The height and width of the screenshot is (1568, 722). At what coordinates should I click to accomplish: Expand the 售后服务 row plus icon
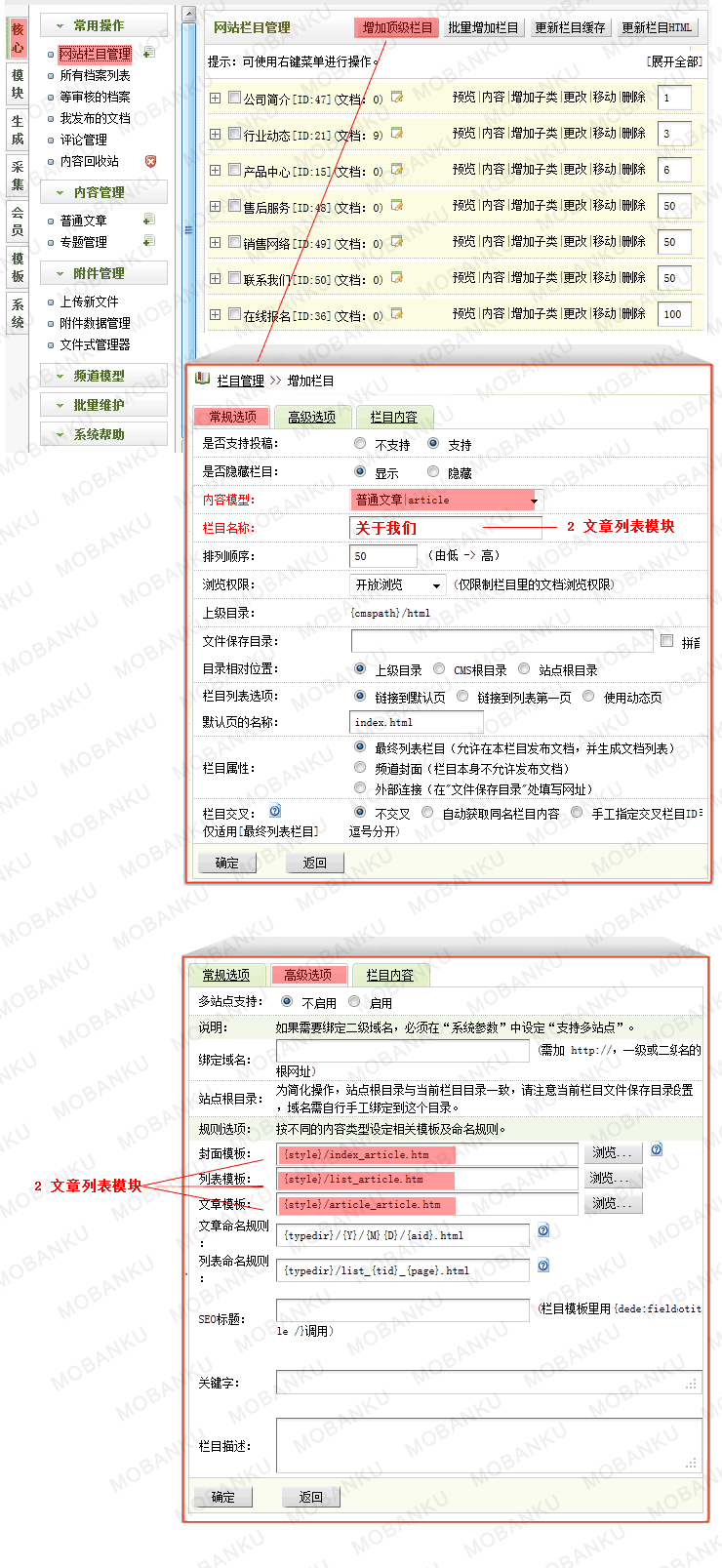(x=215, y=206)
